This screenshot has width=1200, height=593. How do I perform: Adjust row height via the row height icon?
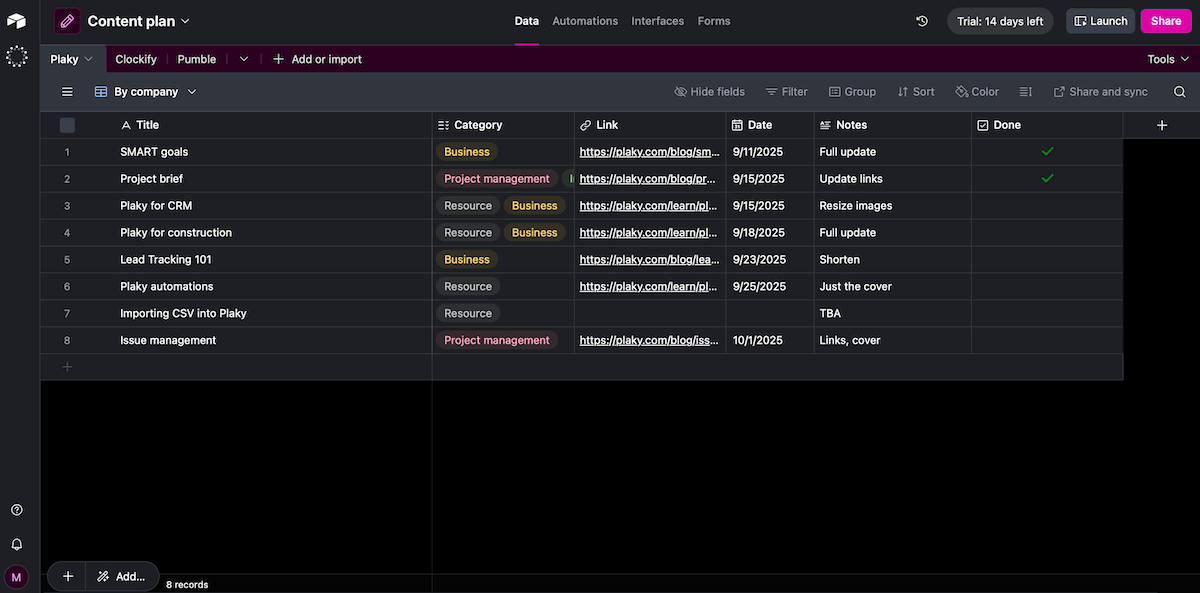point(1024,91)
